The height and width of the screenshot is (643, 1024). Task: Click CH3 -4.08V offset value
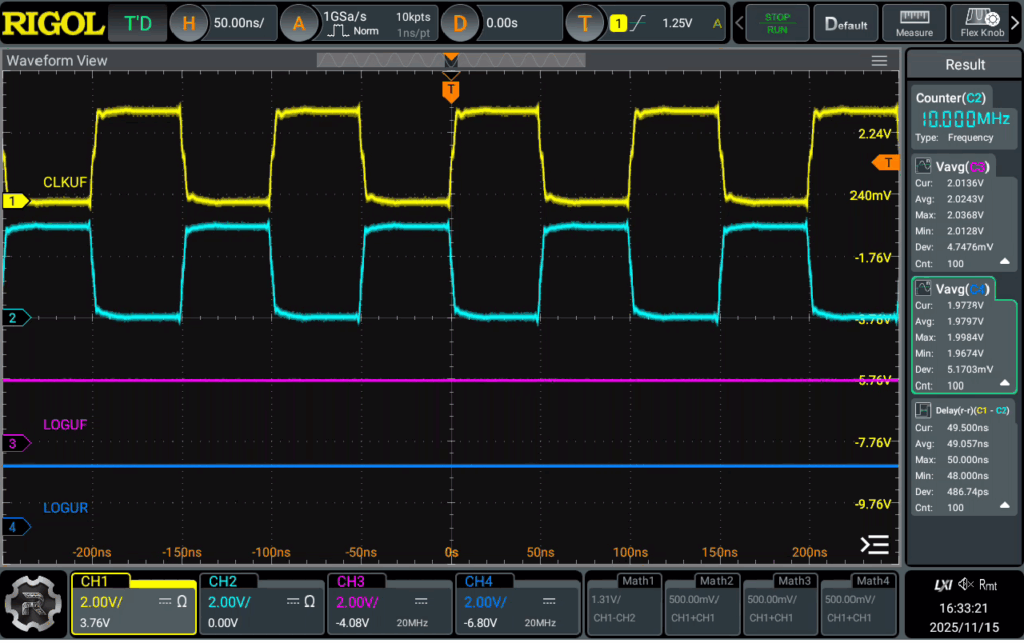point(352,623)
